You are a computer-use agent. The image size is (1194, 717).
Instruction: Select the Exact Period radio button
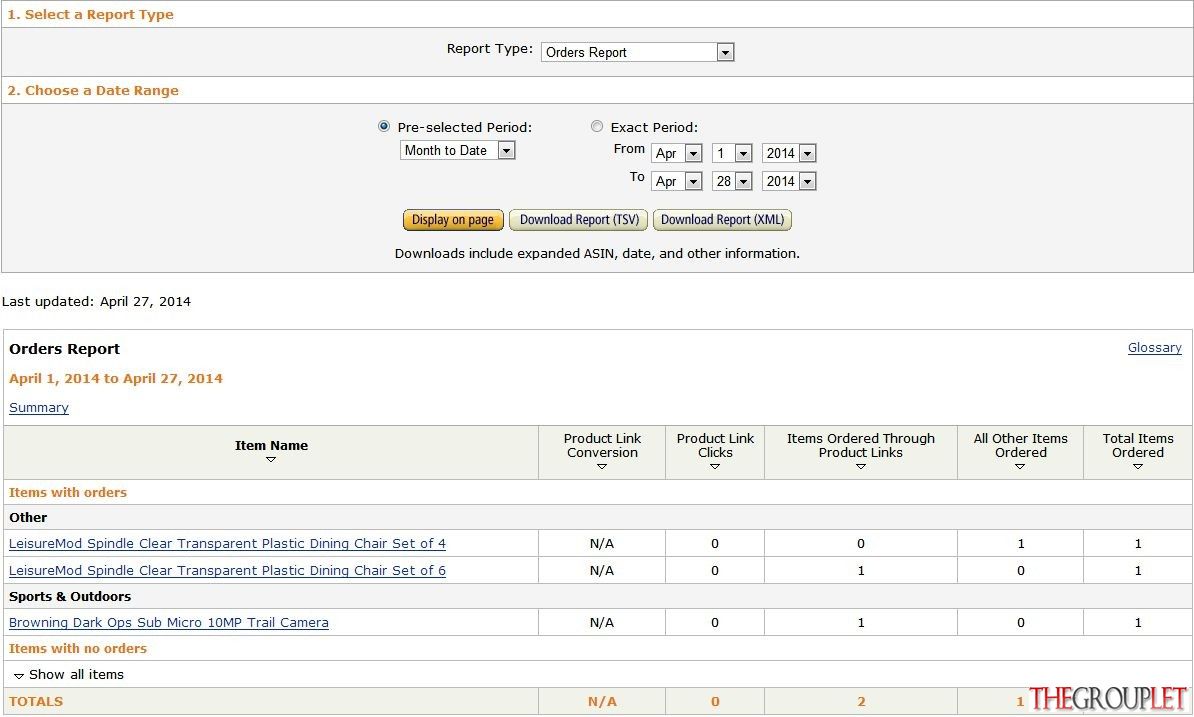[x=597, y=126]
